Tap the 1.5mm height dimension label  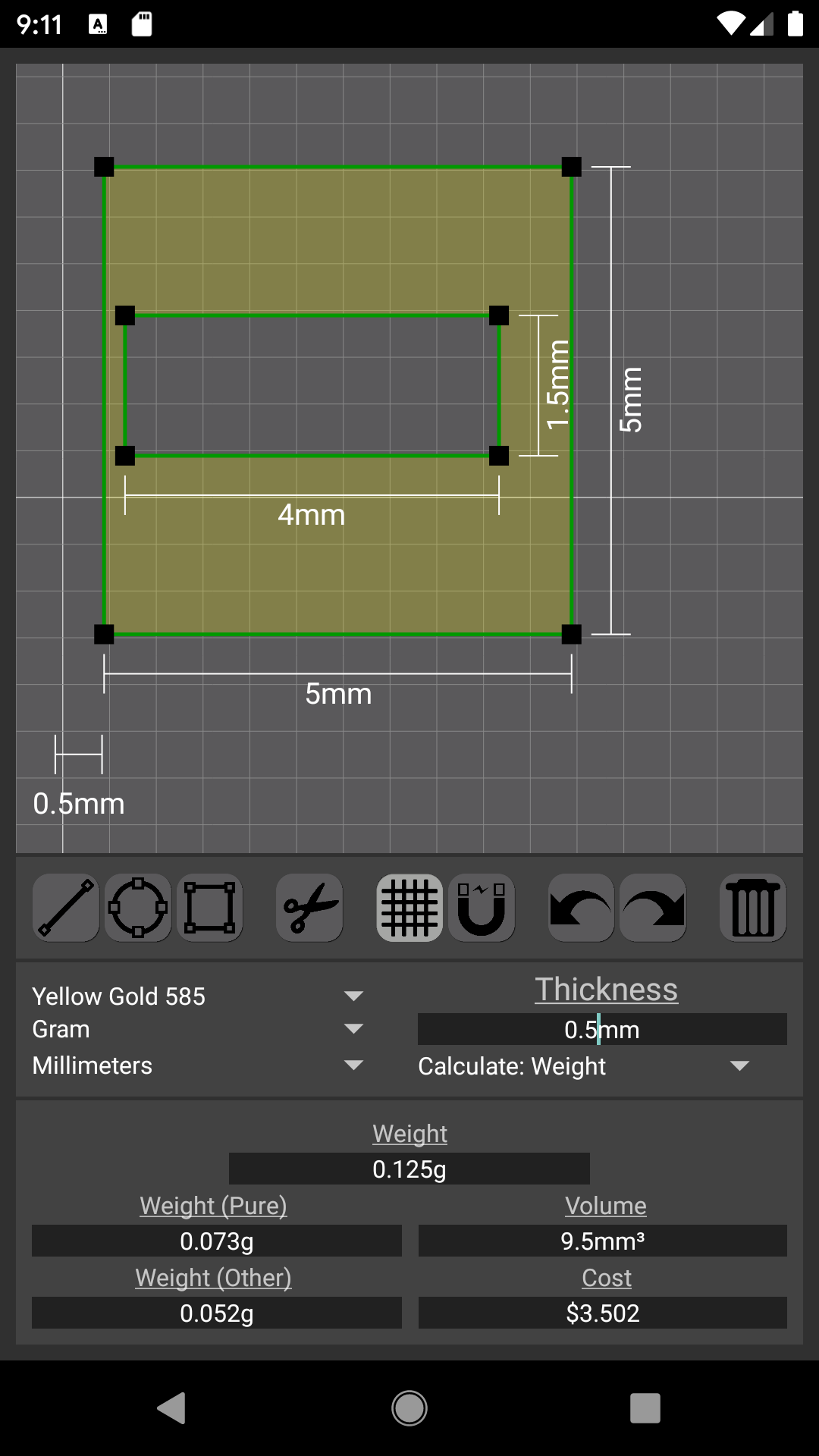(557, 384)
